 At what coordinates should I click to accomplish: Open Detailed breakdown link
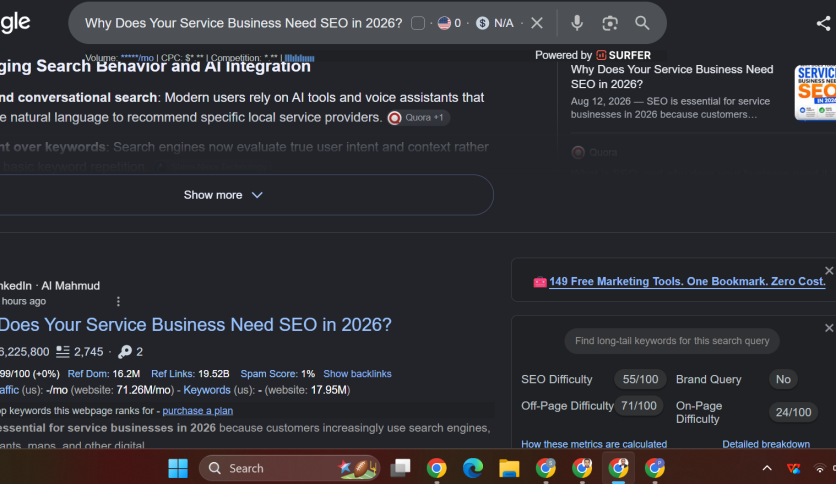[x=766, y=444]
